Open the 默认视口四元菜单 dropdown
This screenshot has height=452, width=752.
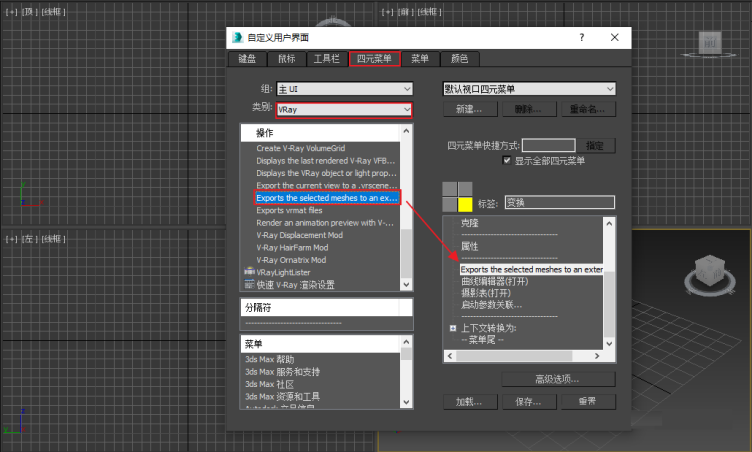coord(529,89)
